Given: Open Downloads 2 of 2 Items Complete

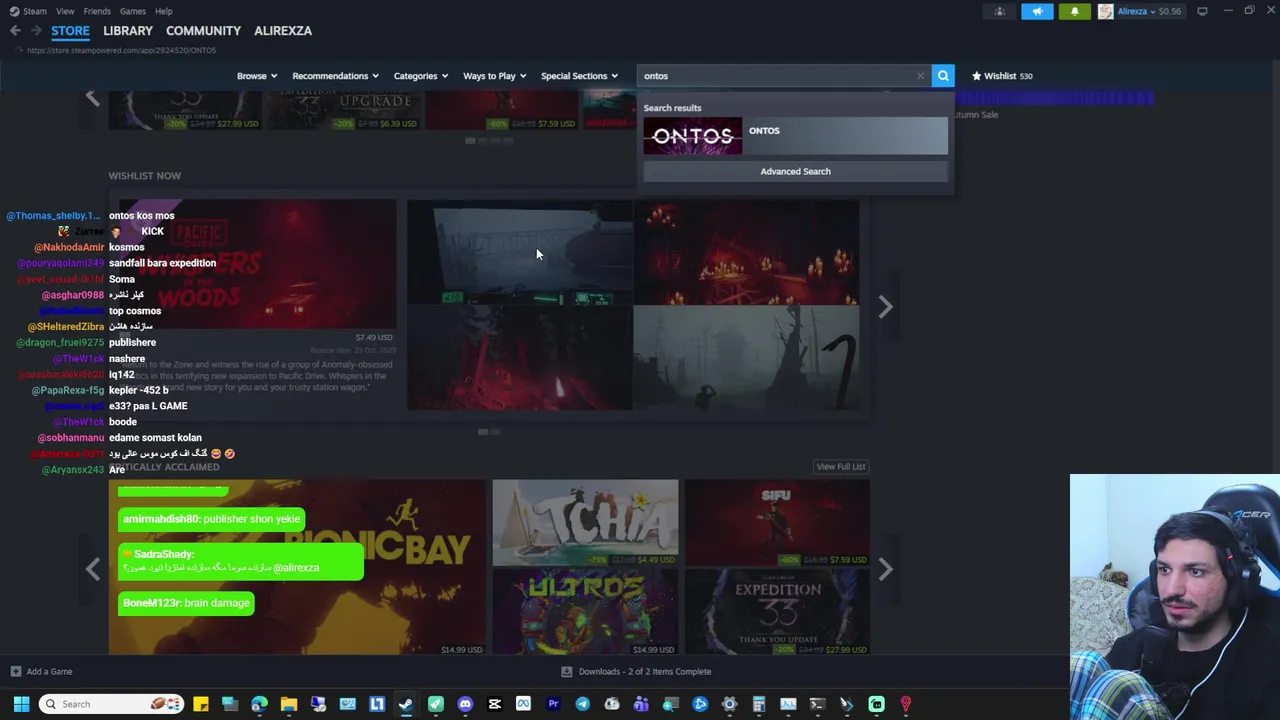Looking at the screenshot, I should tap(645, 672).
